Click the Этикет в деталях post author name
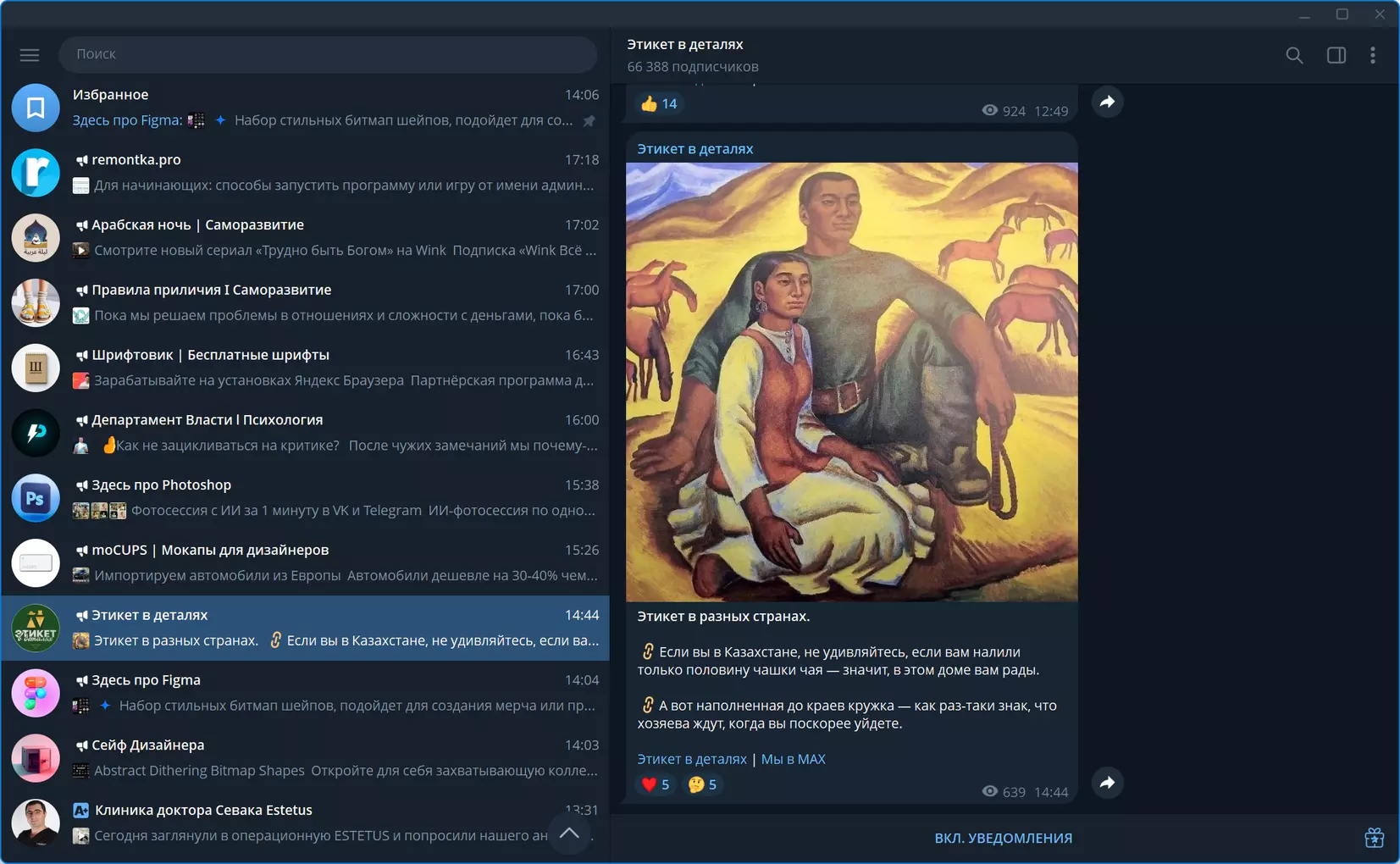Screen dimensions: 1400x864 695,149
